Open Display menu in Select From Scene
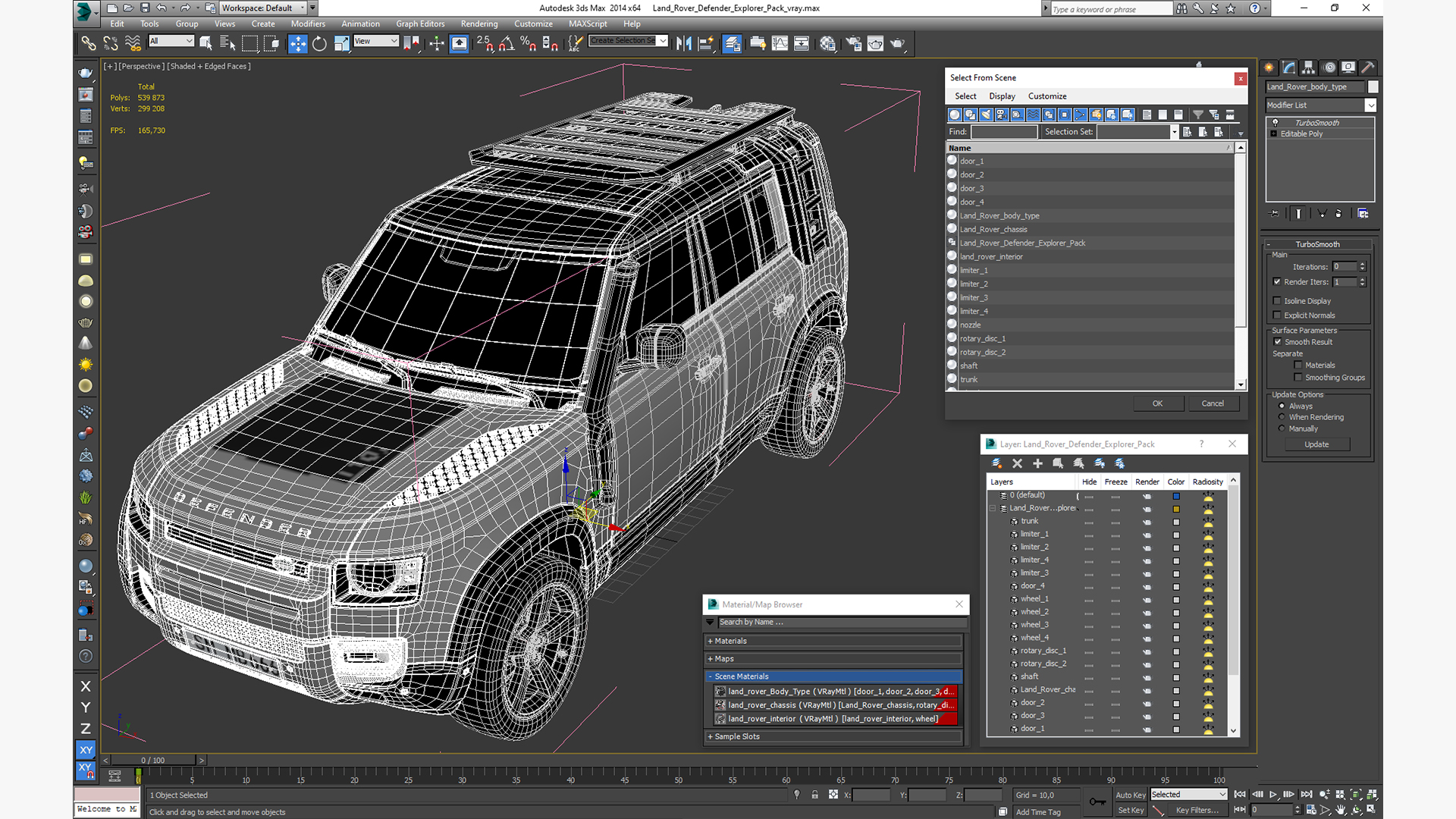The image size is (1456, 819). (1001, 96)
